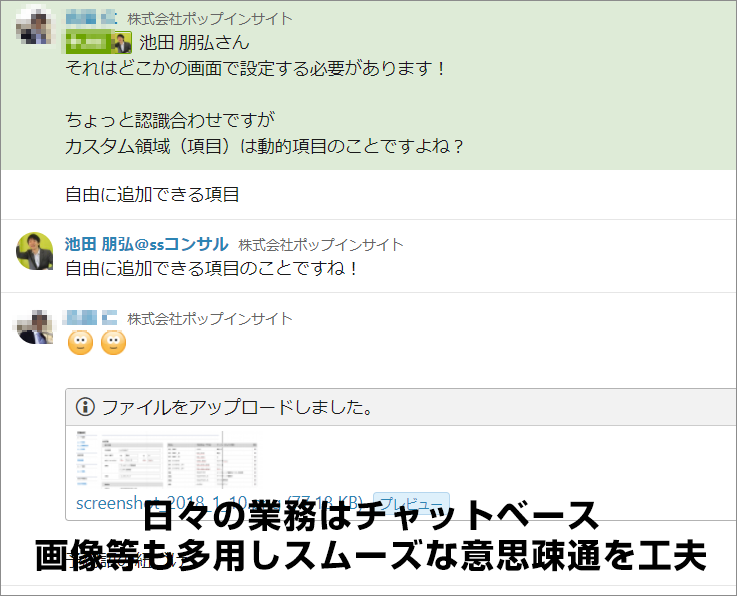Click the info icon beside ファイルをアップロードしました

(x=85, y=407)
